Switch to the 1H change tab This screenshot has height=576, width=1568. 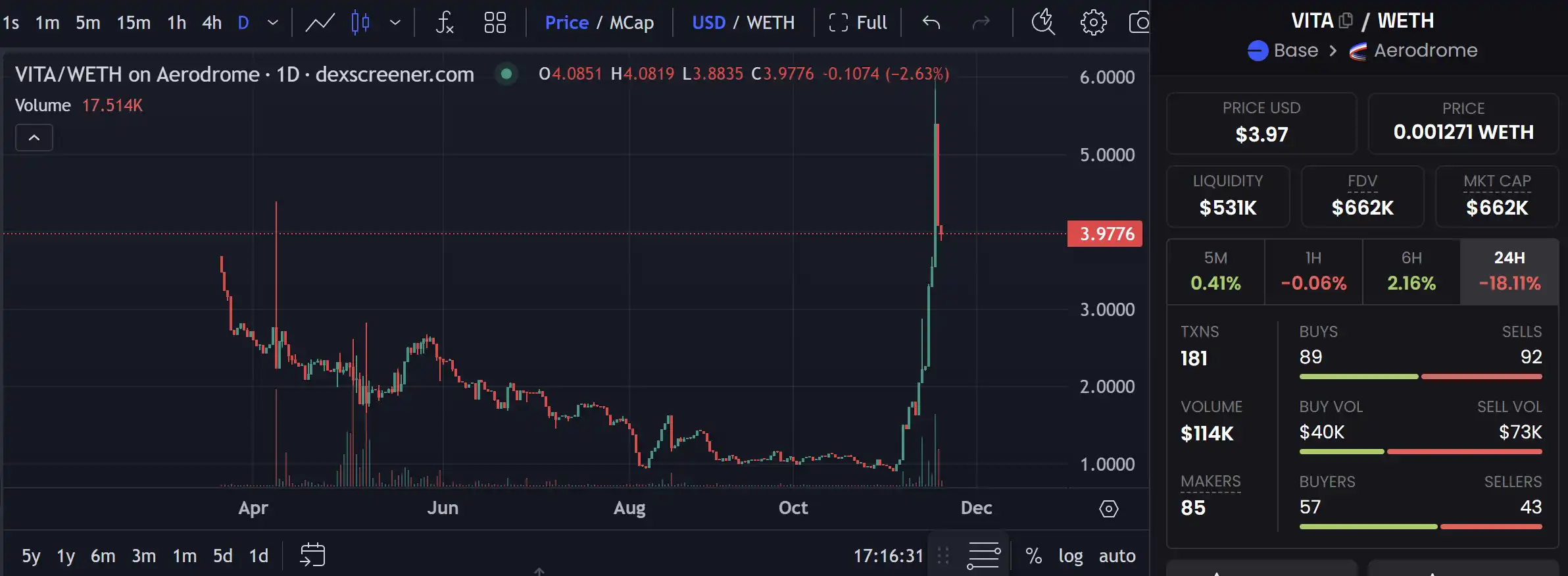[1312, 271]
